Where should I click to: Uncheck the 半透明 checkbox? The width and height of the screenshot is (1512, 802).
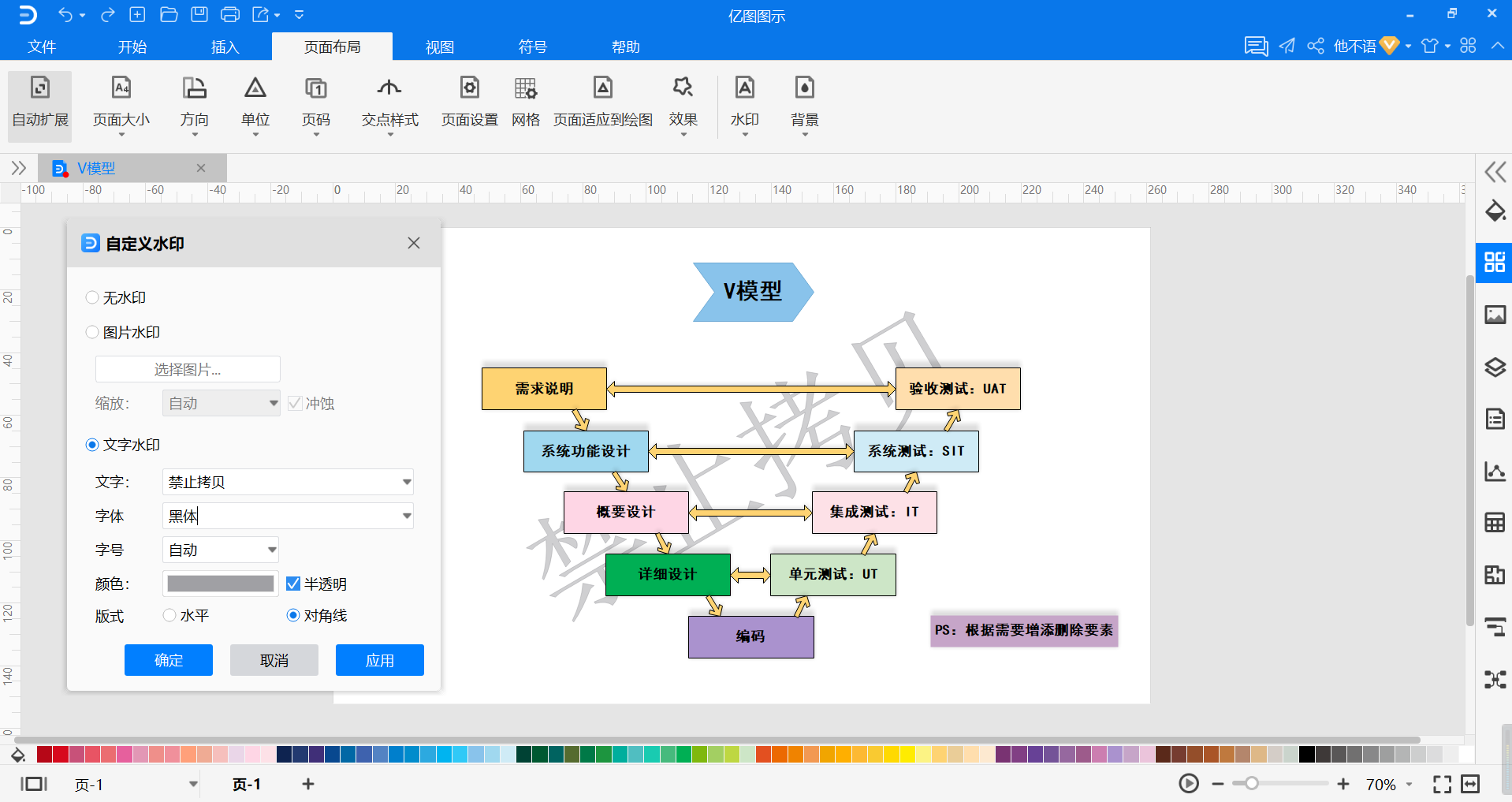point(293,584)
